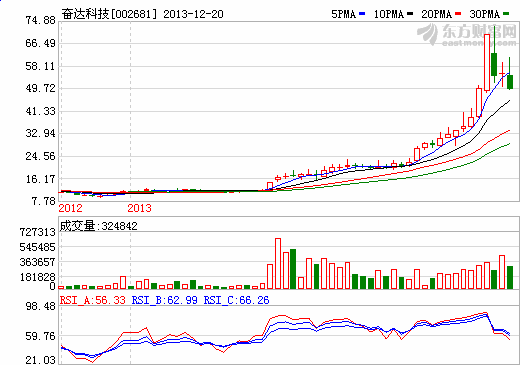The image size is (520, 365).
Task: Click the RSI_C:66.26 indicator label
Action: (236, 300)
